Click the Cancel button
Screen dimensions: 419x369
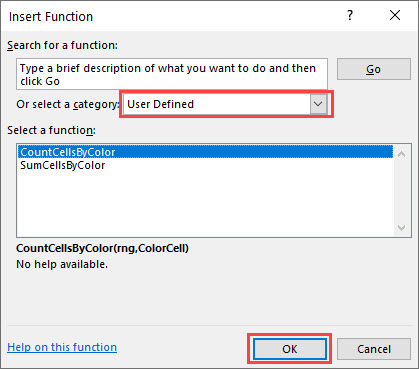[x=374, y=349]
